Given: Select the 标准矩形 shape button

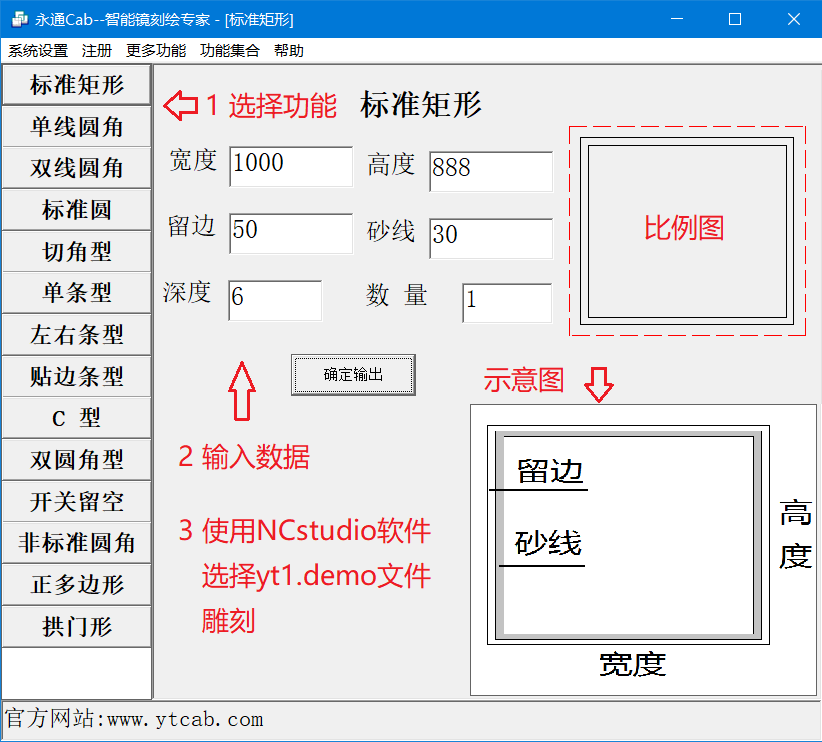Looking at the screenshot, I should click(x=76, y=85).
